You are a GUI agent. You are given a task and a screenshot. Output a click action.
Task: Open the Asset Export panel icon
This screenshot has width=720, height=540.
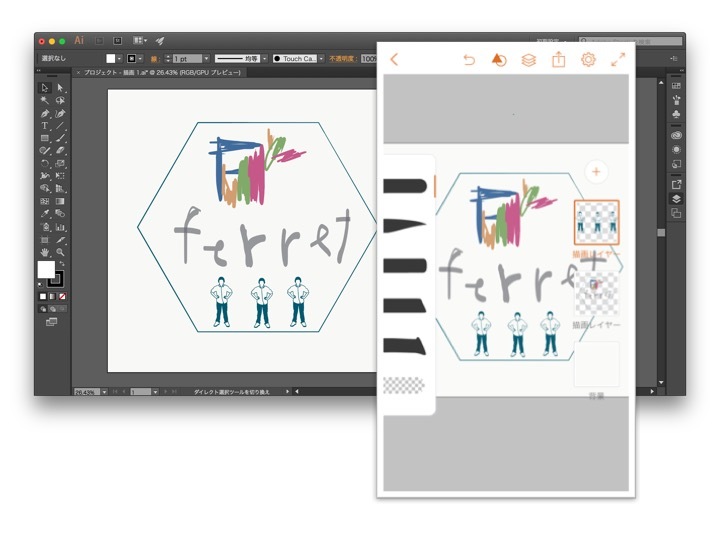[676, 185]
